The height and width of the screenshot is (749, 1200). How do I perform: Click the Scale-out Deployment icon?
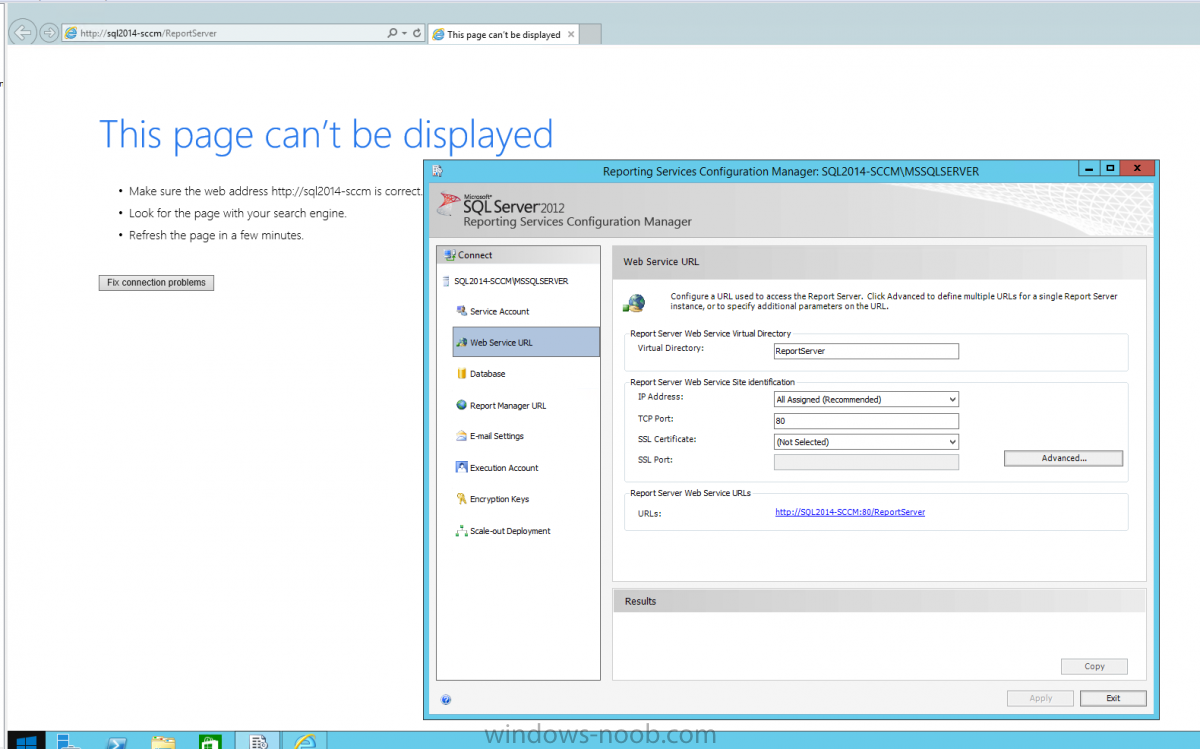pos(461,530)
